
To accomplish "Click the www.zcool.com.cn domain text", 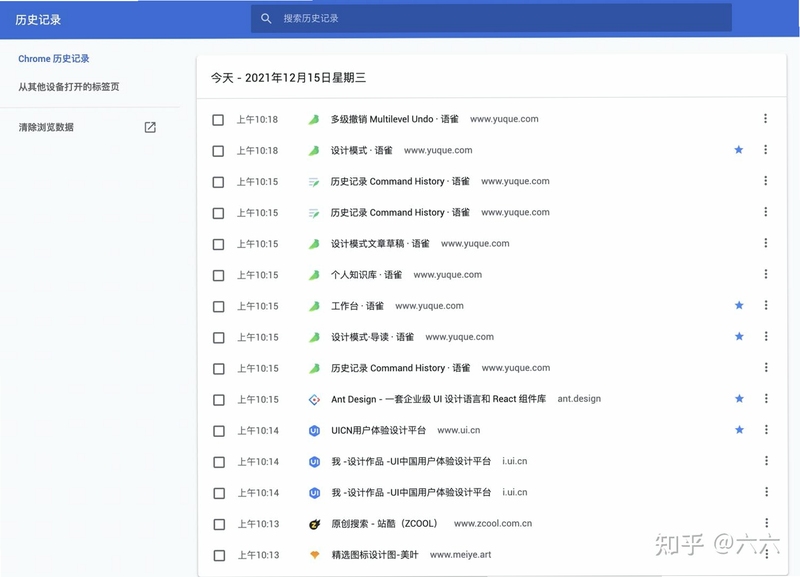I will point(493,523).
